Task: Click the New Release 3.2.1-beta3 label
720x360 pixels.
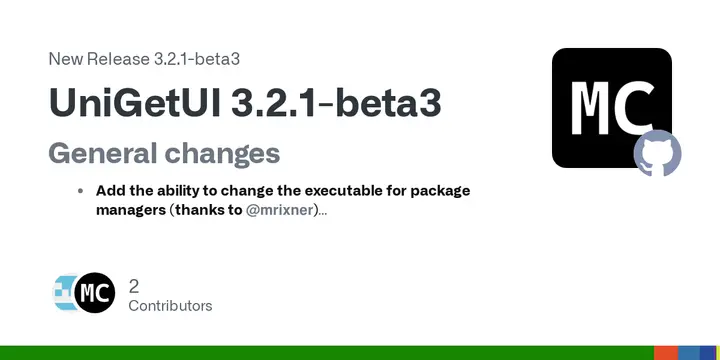Action: [144, 59]
